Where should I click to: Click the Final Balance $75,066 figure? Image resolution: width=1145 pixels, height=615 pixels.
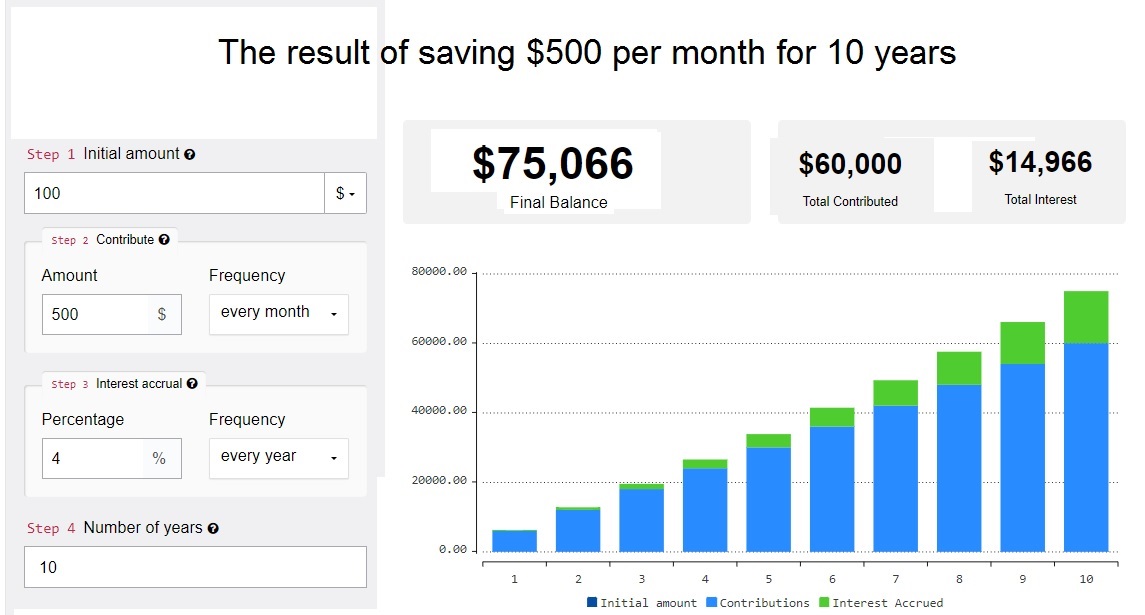553,164
